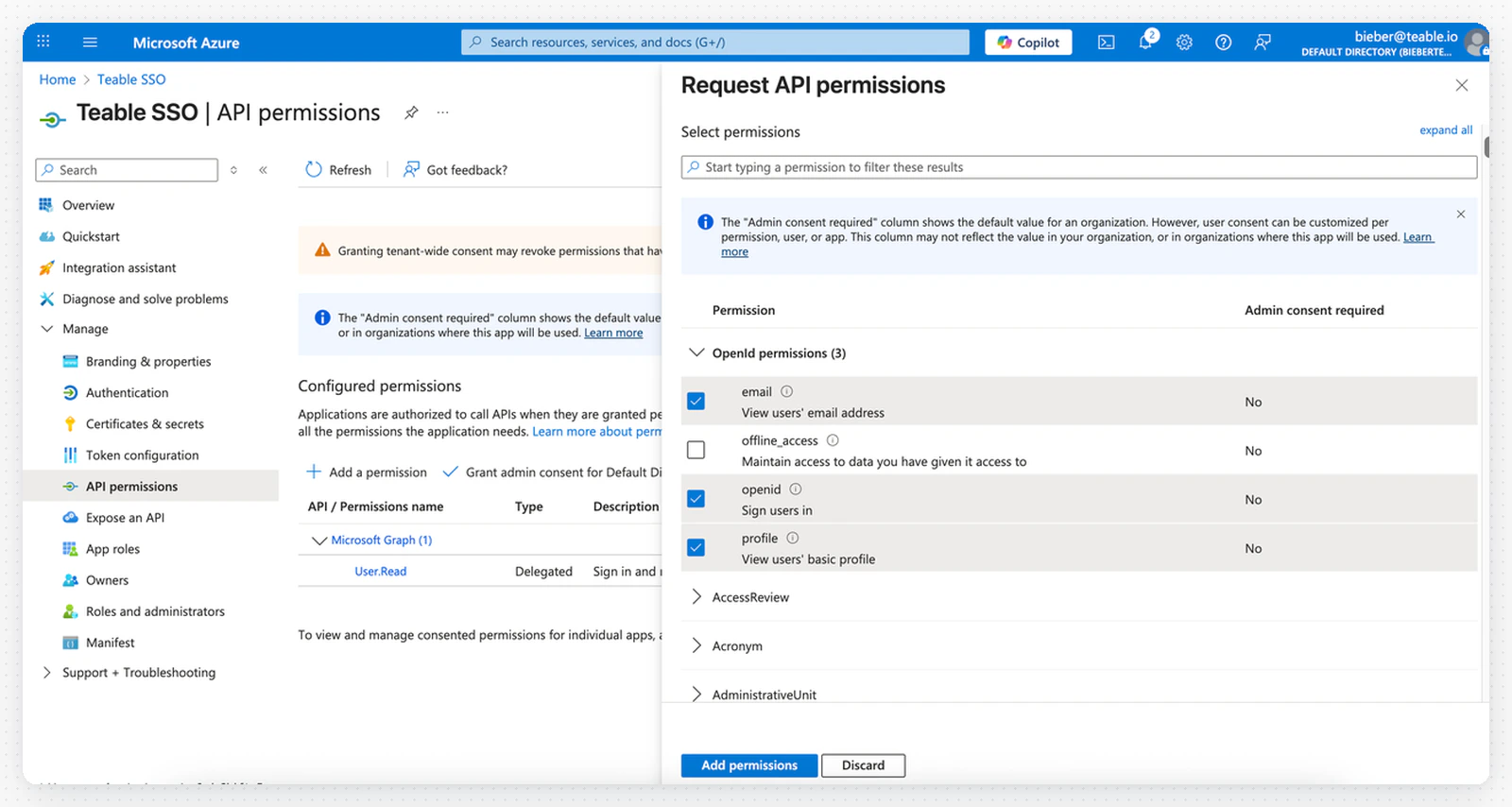Image resolution: width=1512 pixels, height=807 pixels.
Task: Collapse the OpenId permissions group
Action: point(696,352)
